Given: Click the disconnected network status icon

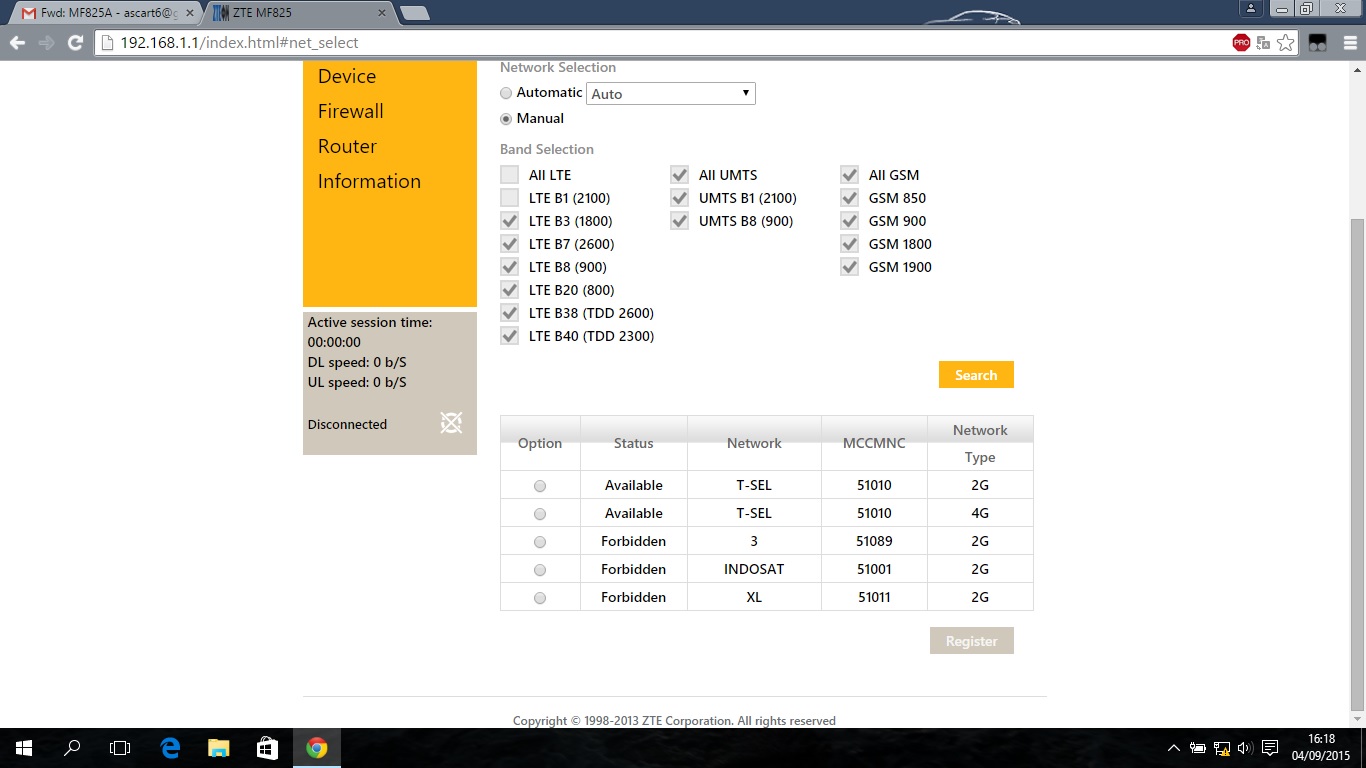Looking at the screenshot, I should [451, 423].
